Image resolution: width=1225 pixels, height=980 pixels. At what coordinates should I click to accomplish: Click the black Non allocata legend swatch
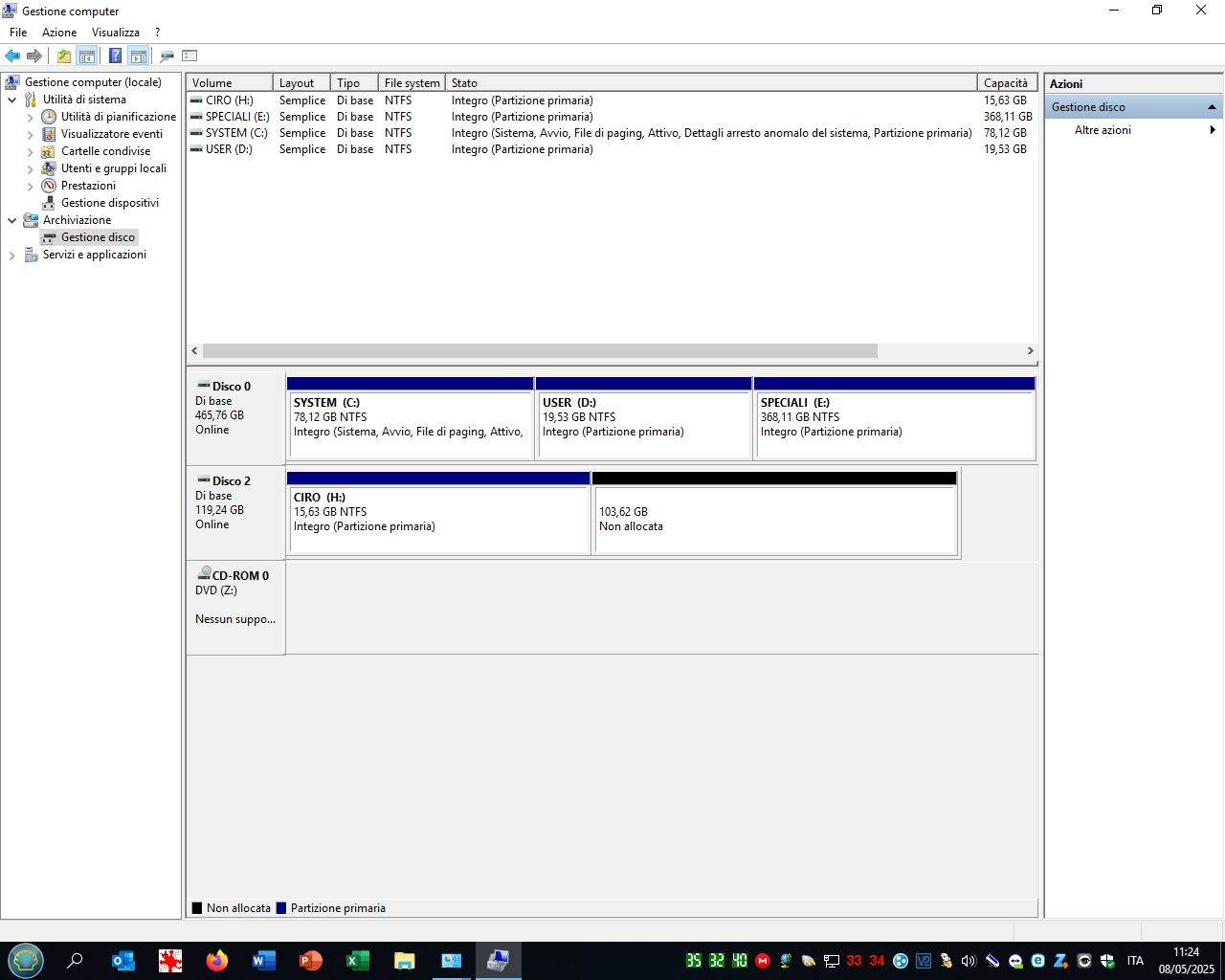click(197, 908)
